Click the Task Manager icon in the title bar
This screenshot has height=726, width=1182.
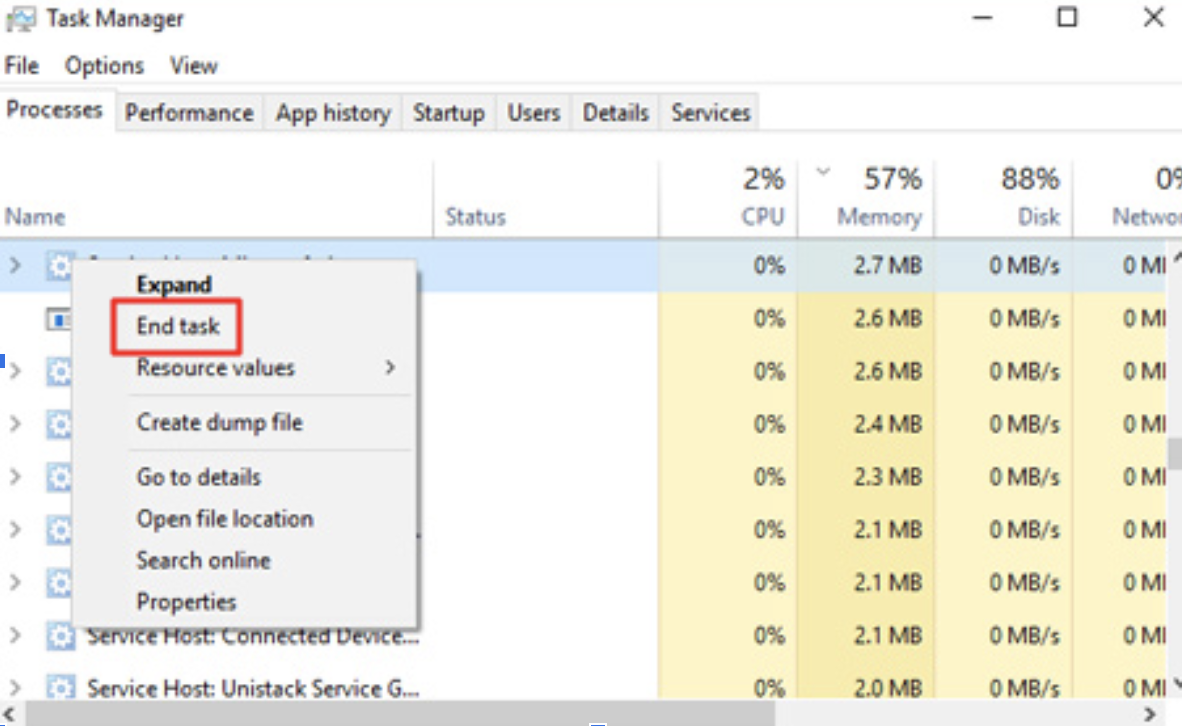coord(21,18)
